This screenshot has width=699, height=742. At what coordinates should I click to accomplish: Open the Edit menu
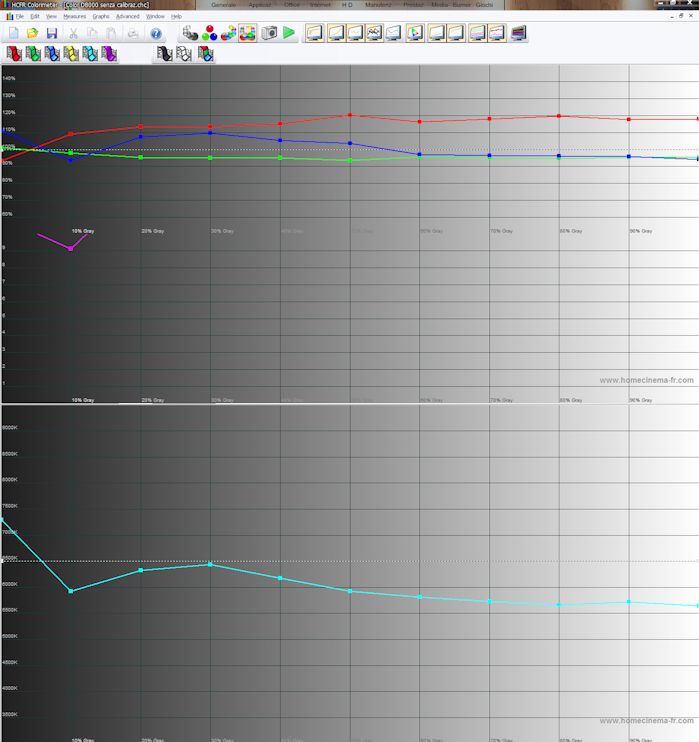[x=35, y=16]
